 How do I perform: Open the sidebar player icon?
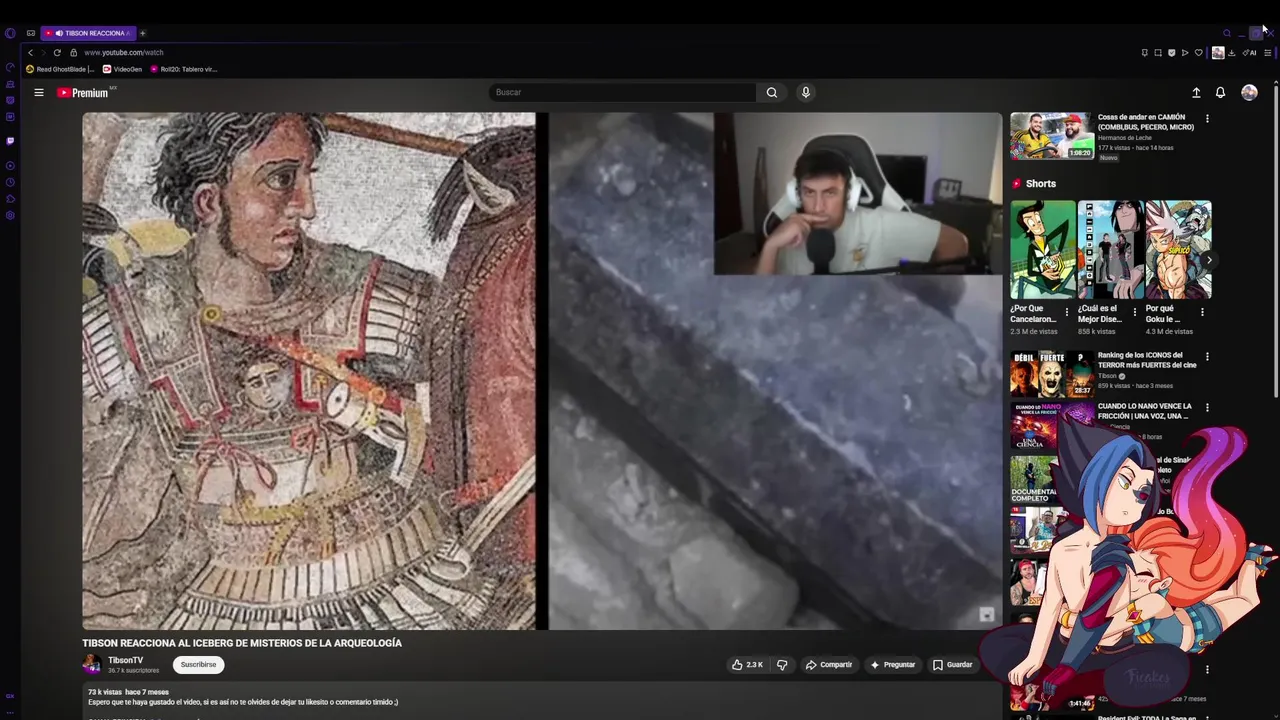[10, 166]
